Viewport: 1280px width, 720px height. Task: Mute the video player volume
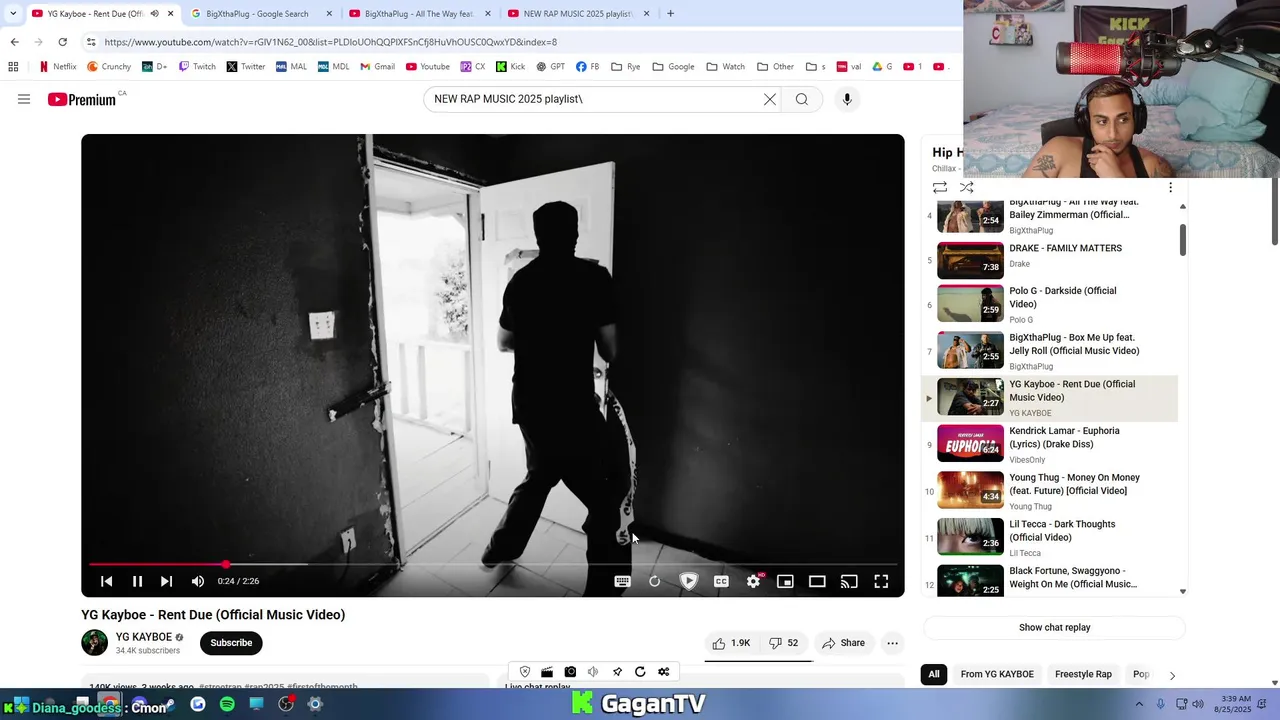click(x=198, y=581)
